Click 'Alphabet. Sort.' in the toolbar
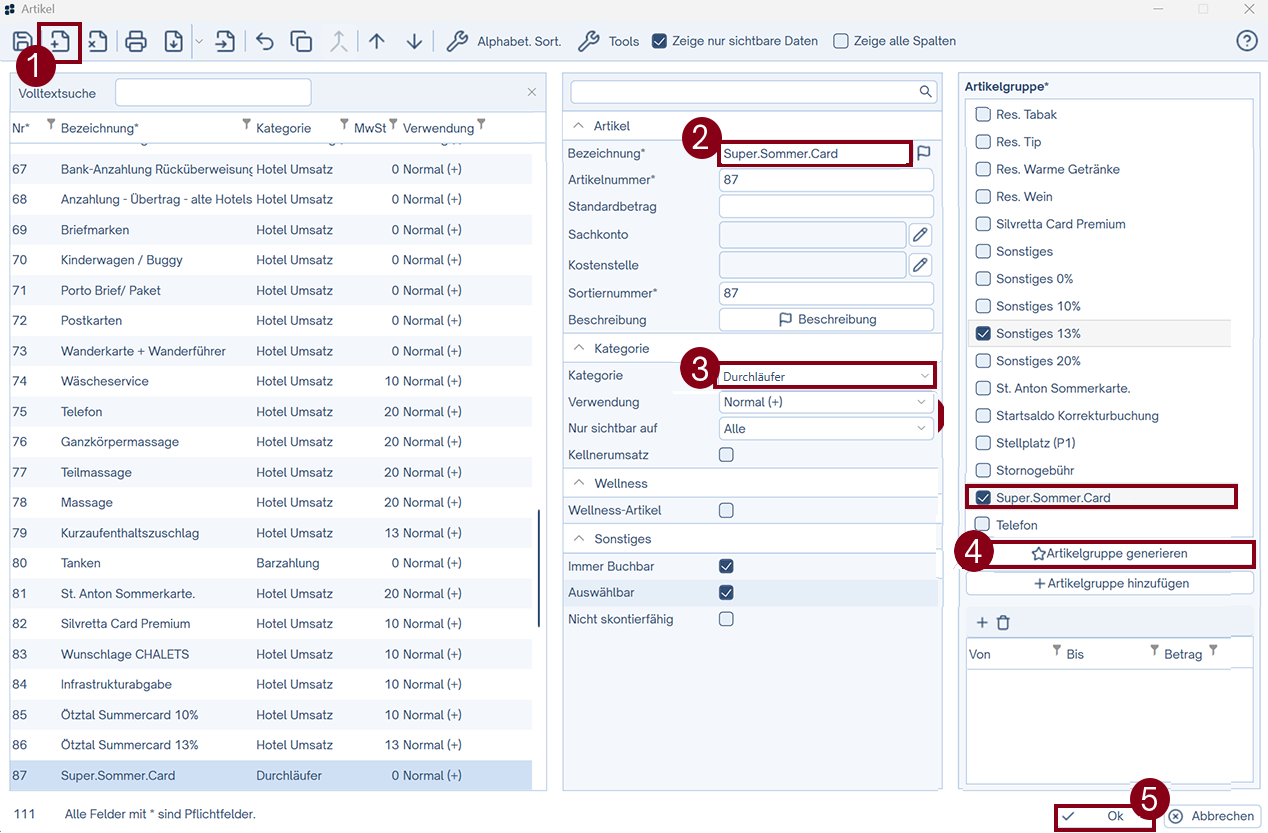The image size is (1268, 833). pyautogui.click(x=505, y=41)
